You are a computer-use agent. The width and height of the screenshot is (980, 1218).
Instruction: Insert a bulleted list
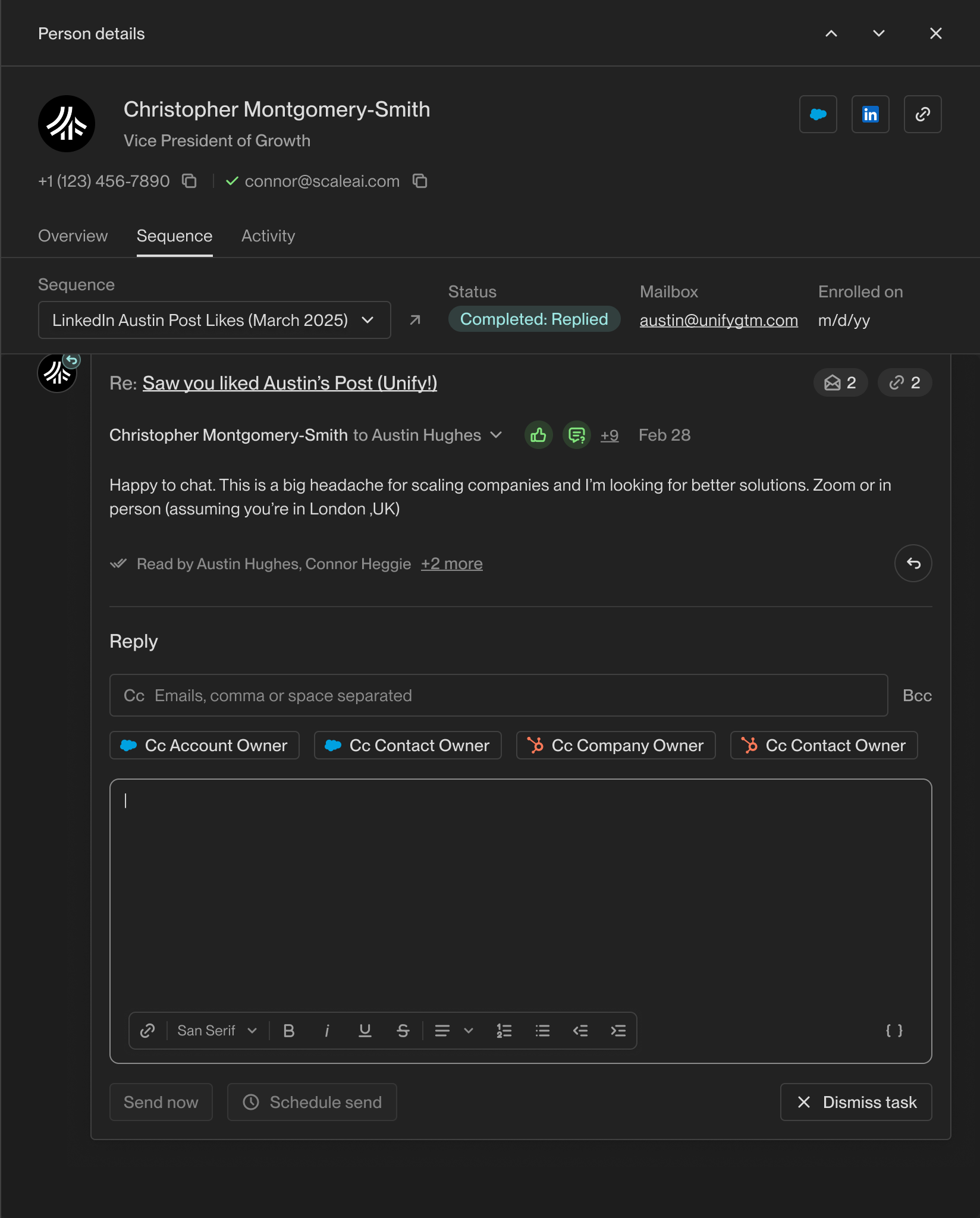[x=542, y=1031]
